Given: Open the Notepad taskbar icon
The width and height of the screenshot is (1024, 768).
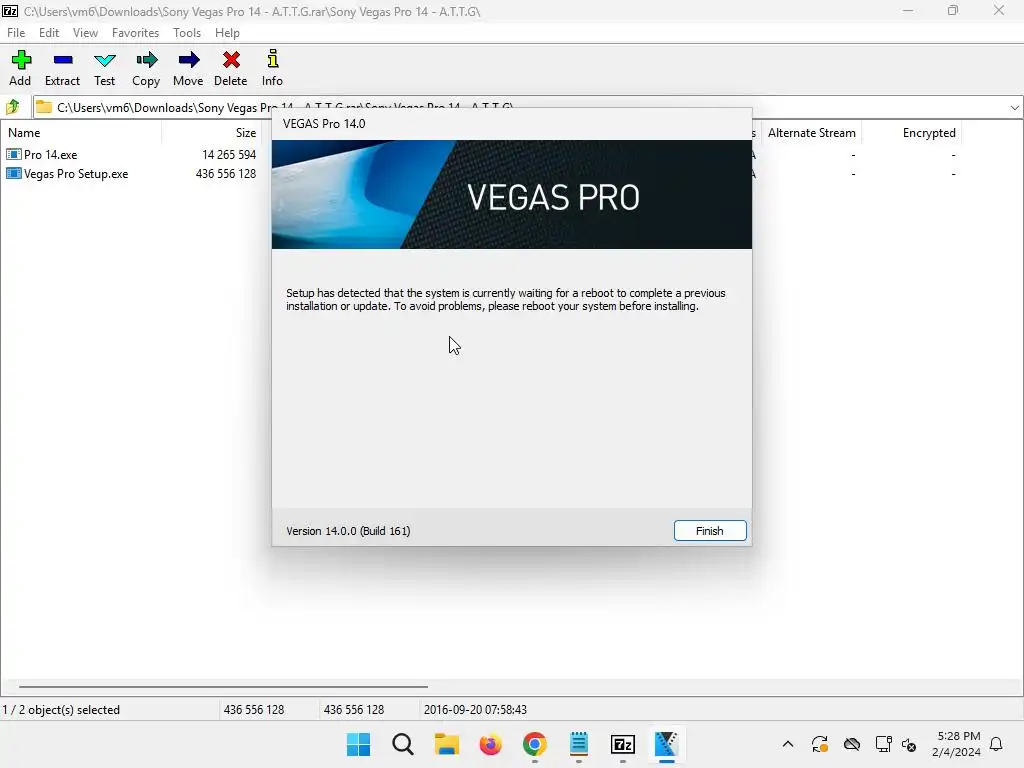Looking at the screenshot, I should tap(579, 744).
